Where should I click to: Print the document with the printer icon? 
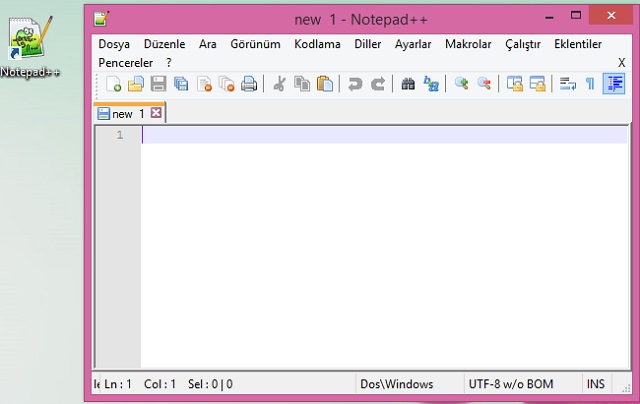[x=249, y=84]
